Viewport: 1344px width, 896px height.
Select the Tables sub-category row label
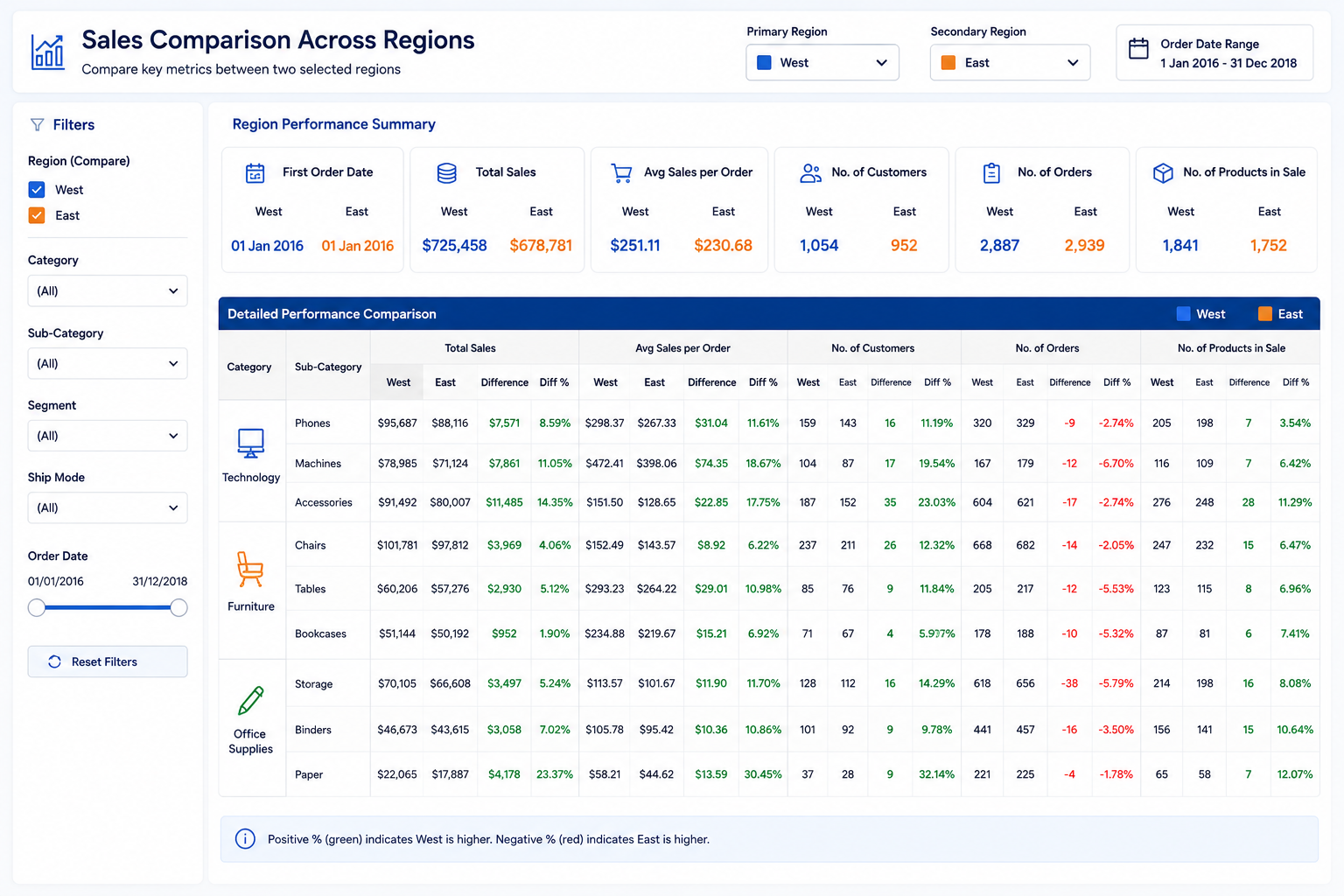click(311, 590)
